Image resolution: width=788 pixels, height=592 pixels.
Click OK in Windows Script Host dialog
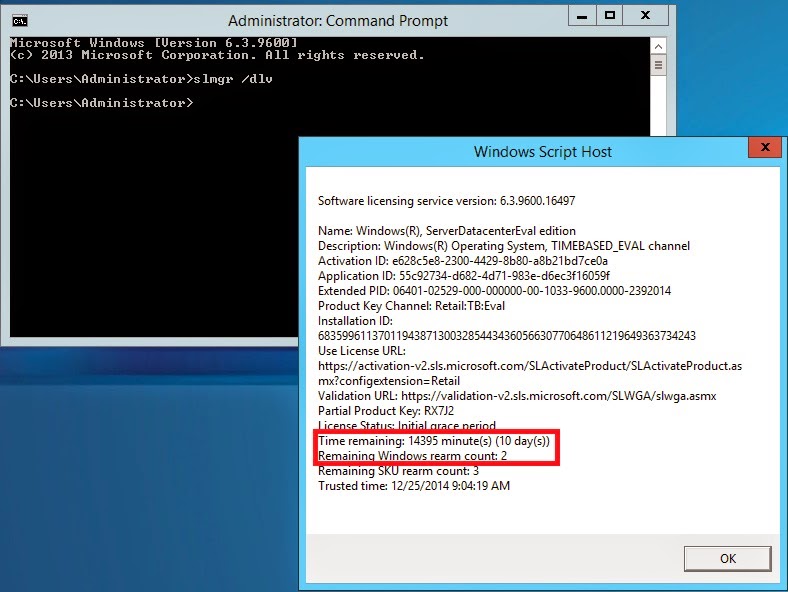coord(727,558)
